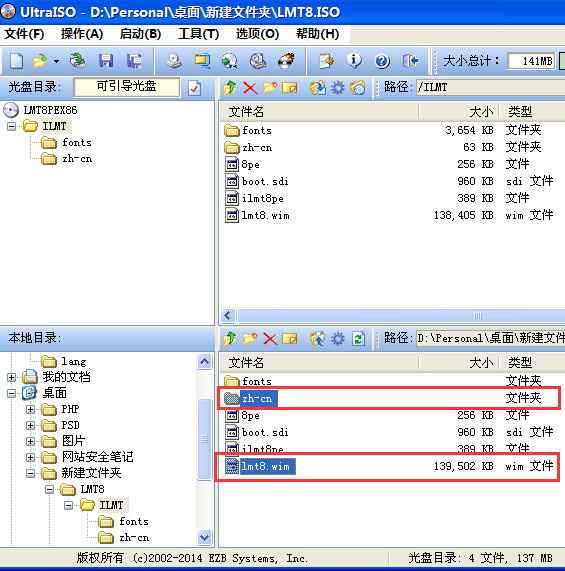Click the Set boot file icon in image pane
The image size is (565, 571).
[x=357, y=88]
